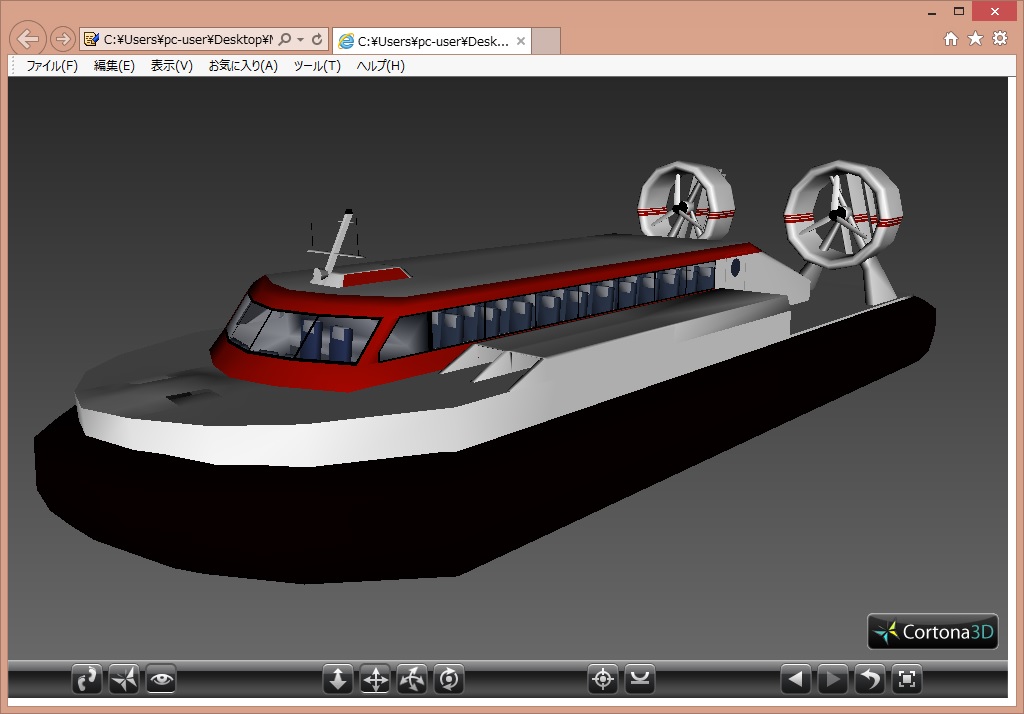Open the 表示(V) menu
1024x714 pixels.
pyautogui.click(x=171, y=66)
